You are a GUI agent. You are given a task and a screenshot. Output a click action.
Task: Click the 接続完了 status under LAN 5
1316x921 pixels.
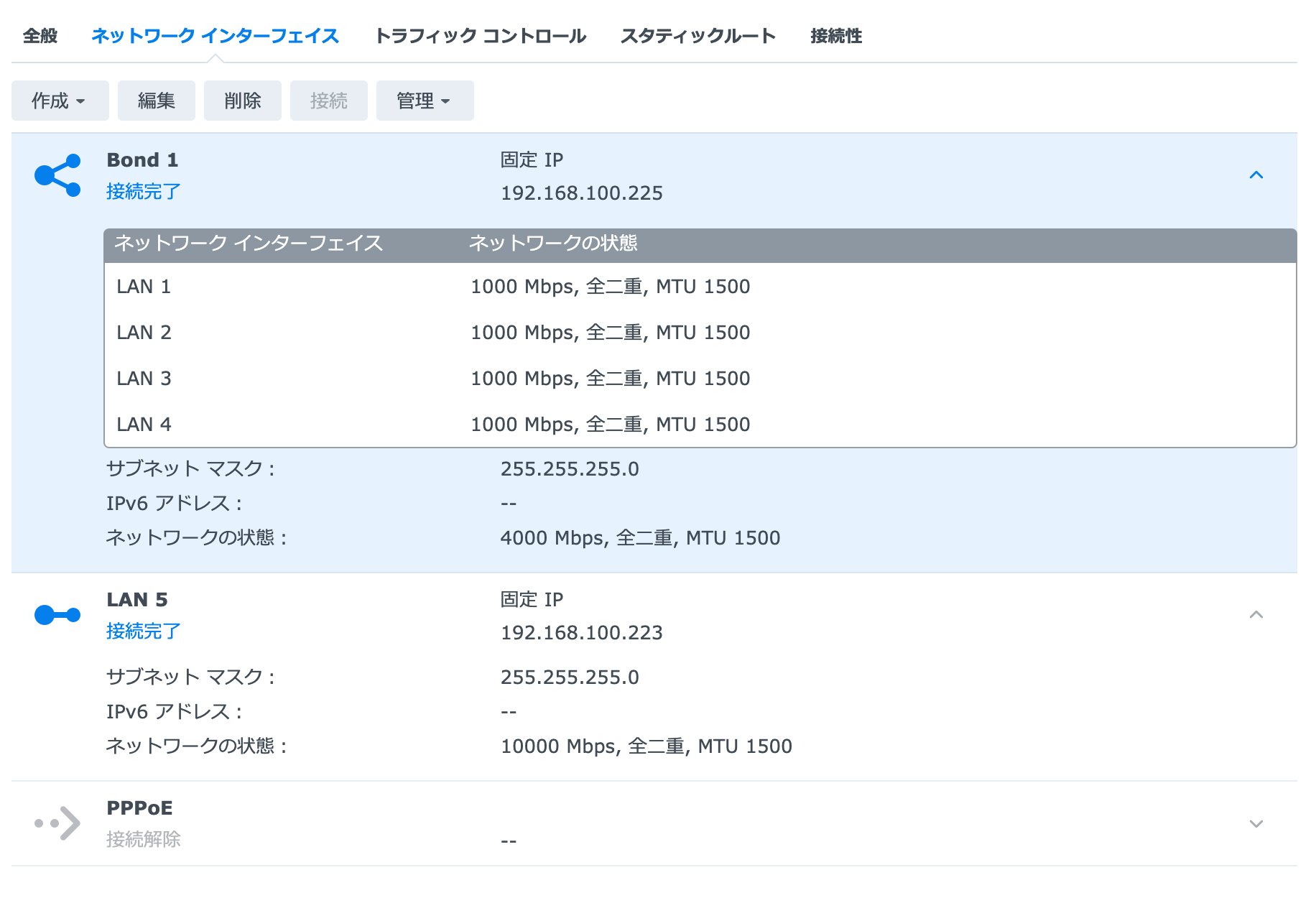tap(143, 631)
